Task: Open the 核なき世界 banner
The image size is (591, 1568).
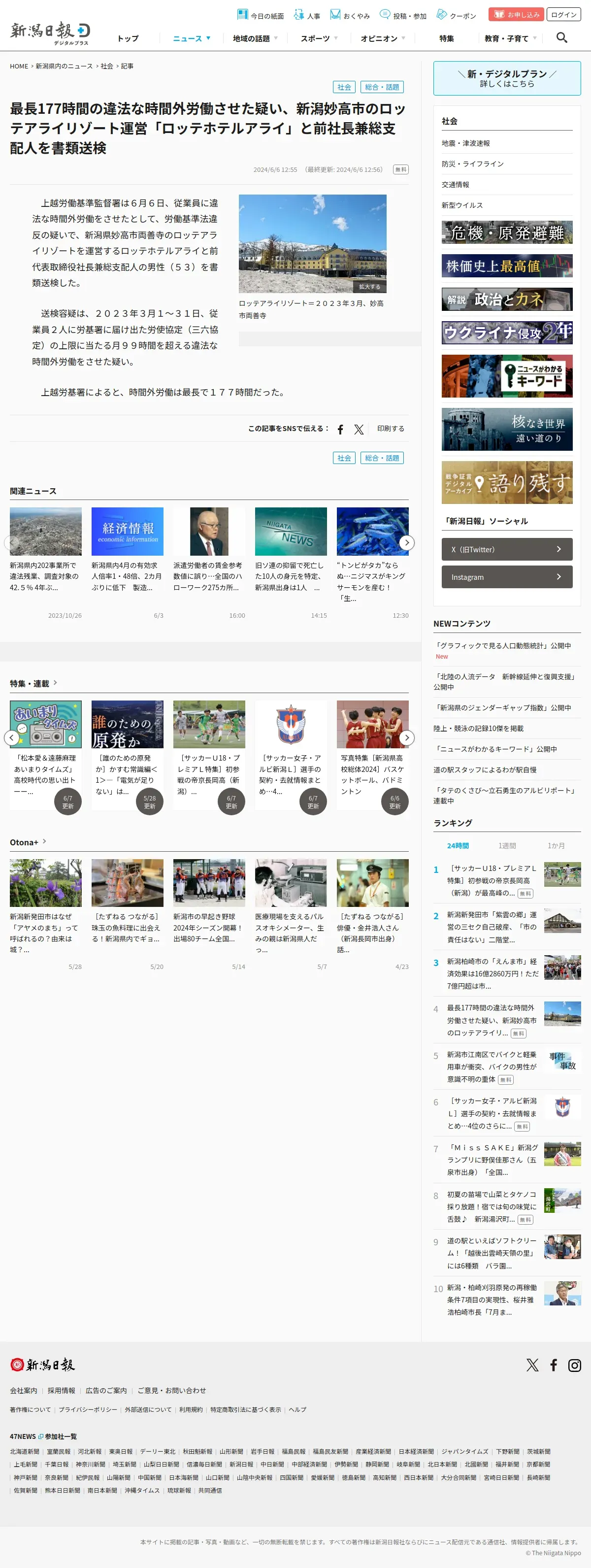Action: click(507, 430)
